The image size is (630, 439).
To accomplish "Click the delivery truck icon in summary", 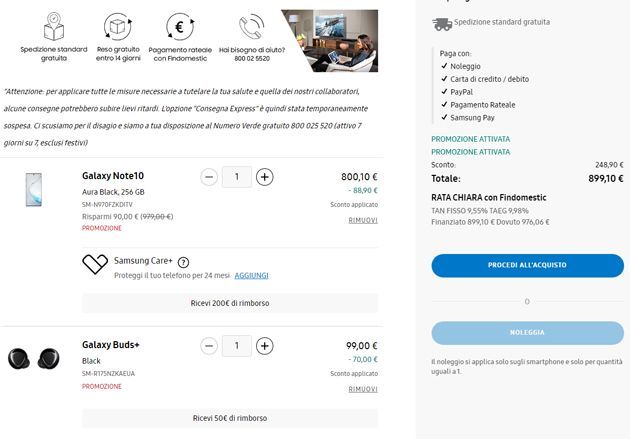I will pos(441,21).
